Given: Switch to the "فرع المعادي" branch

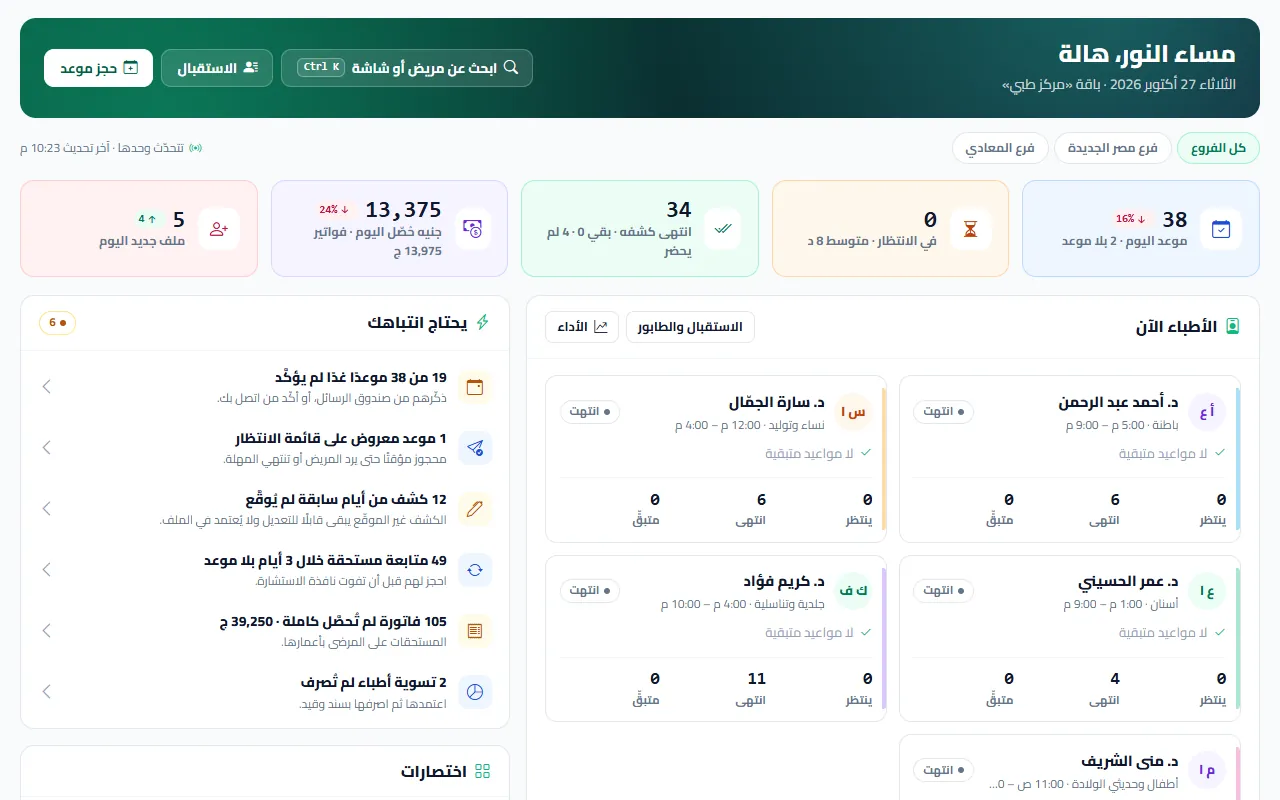Looking at the screenshot, I should (x=999, y=148).
